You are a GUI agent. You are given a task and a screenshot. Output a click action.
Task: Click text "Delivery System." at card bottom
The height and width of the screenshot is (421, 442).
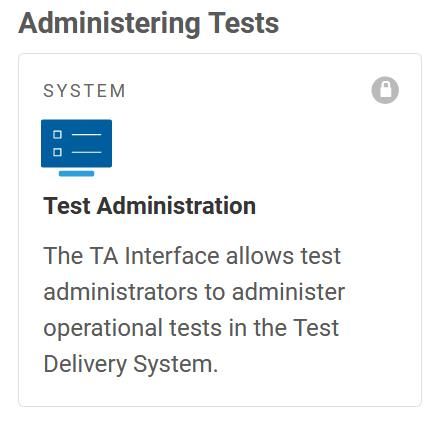(131, 364)
